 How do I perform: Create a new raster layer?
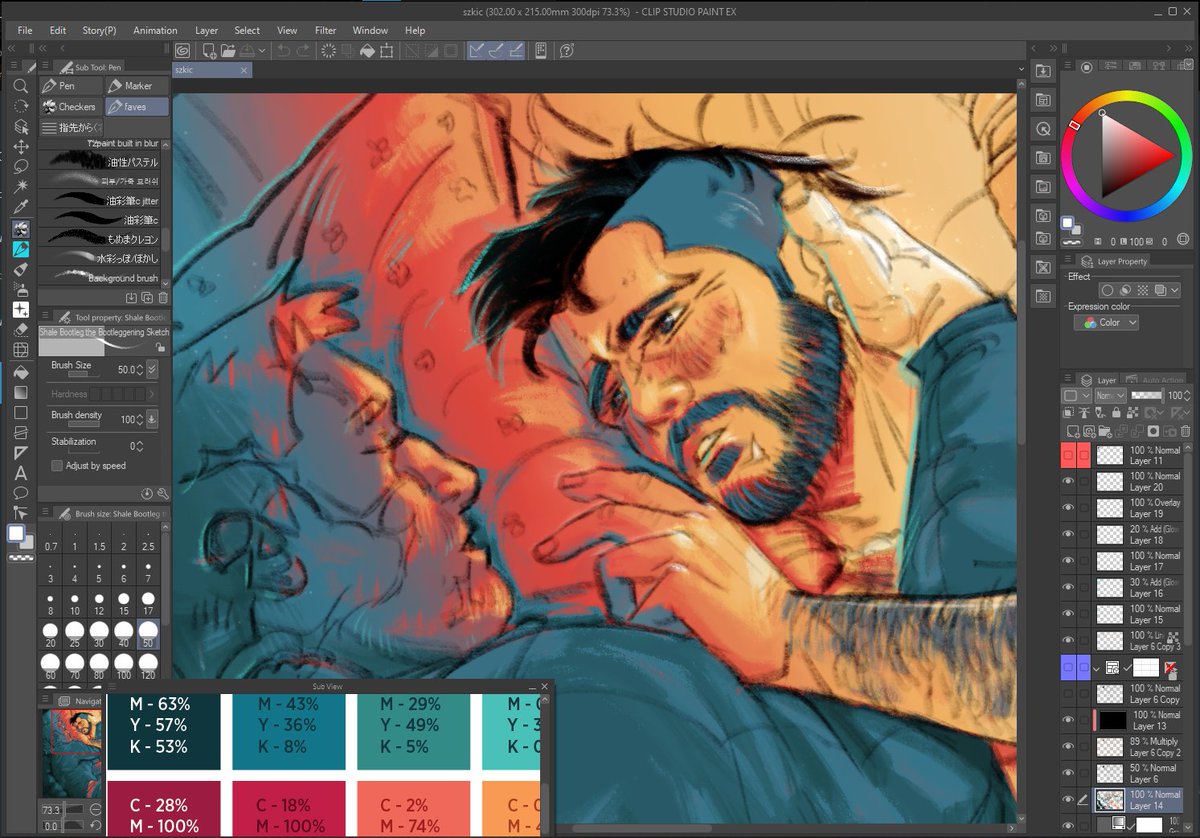pyautogui.click(x=1071, y=431)
